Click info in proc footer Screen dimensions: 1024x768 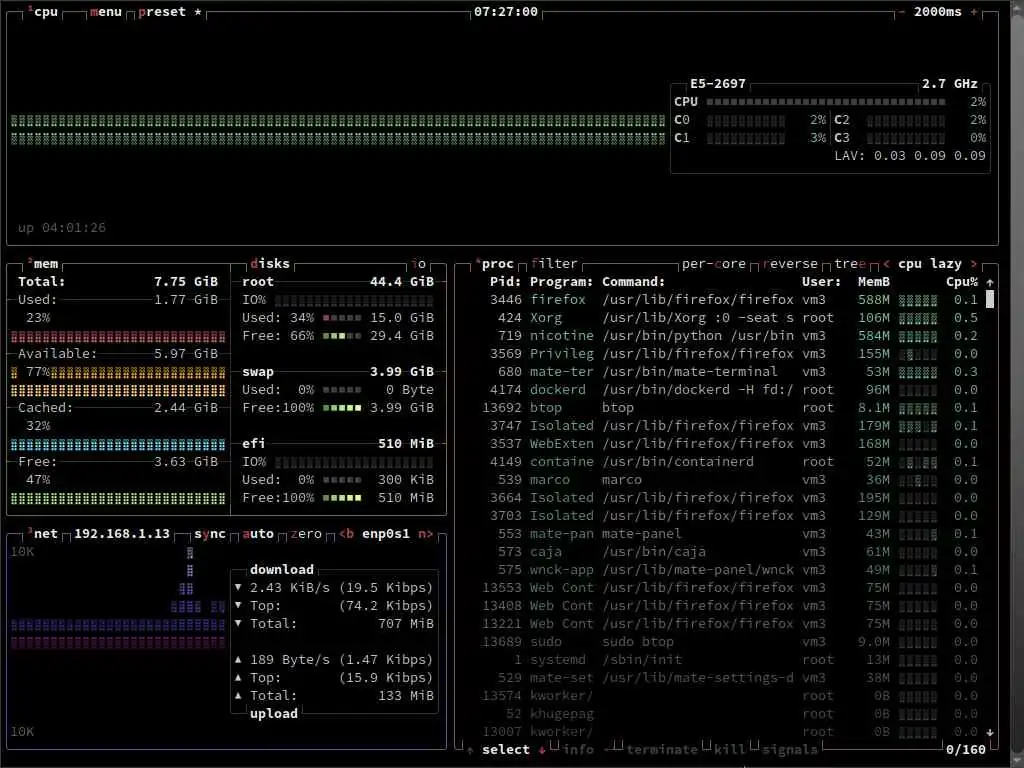578,750
